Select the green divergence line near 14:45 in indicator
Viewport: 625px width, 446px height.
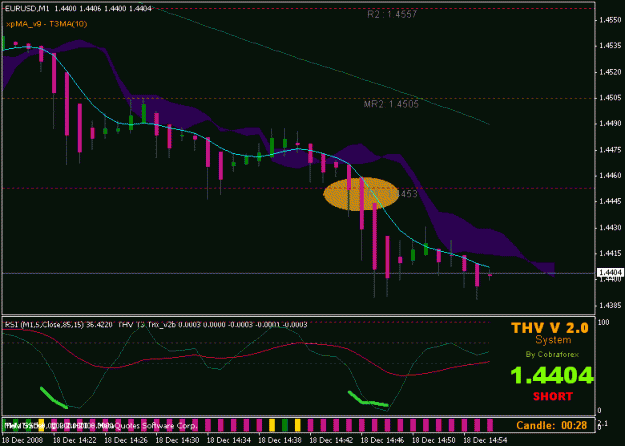click(368, 400)
